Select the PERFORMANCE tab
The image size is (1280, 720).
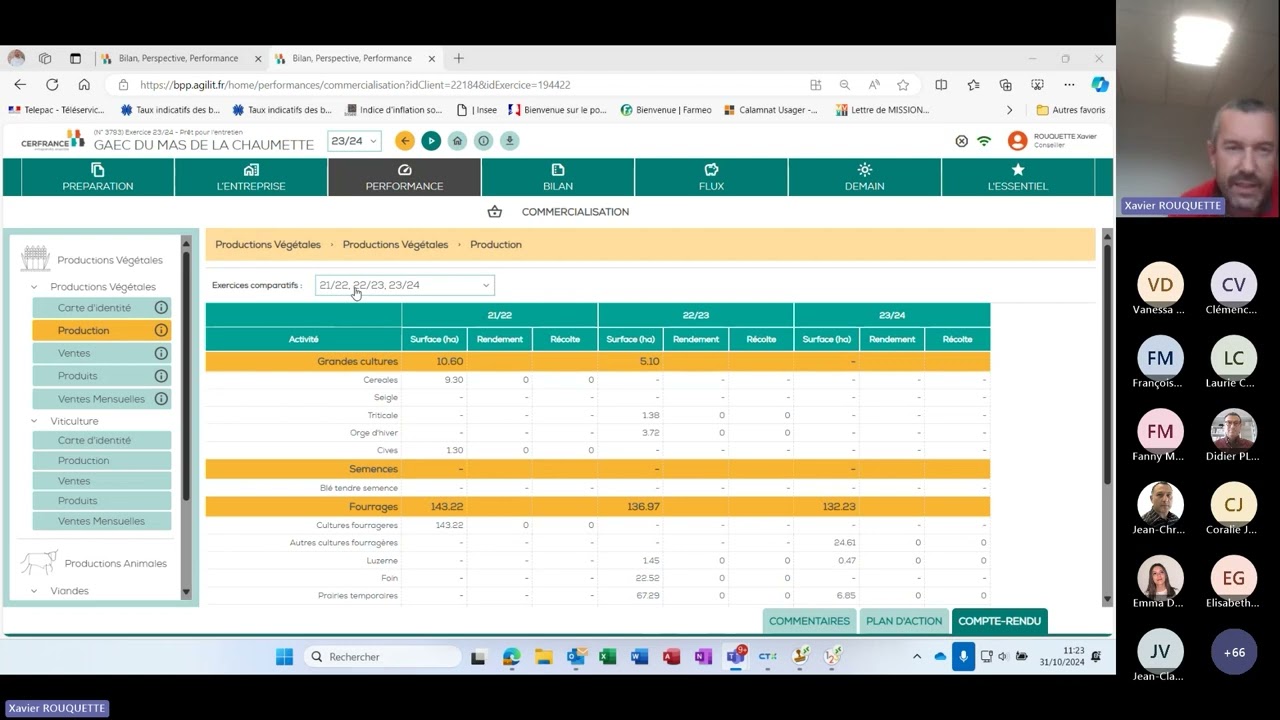(x=404, y=177)
